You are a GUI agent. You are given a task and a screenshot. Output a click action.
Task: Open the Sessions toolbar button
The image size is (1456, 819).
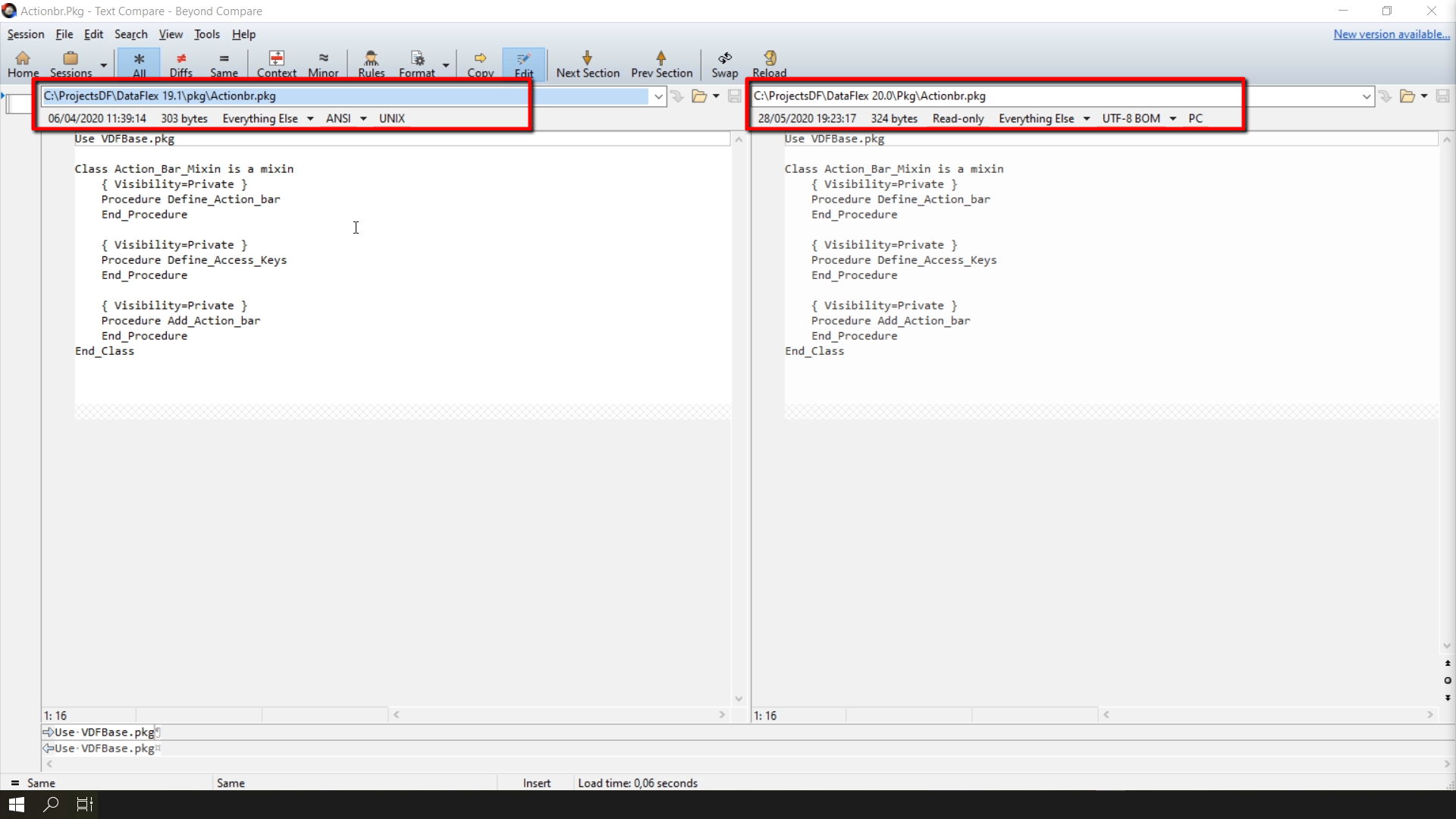point(71,64)
